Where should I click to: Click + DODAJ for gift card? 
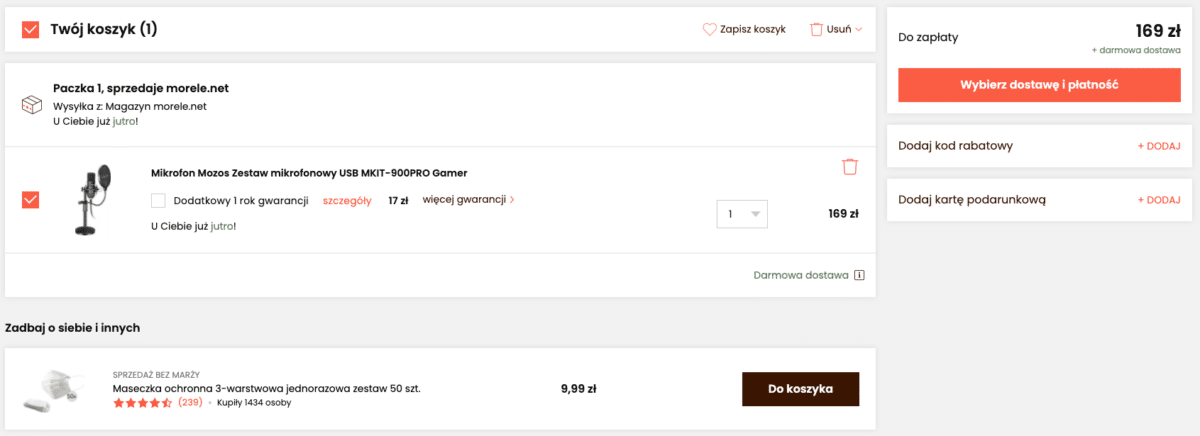pyautogui.click(x=1159, y=200)
